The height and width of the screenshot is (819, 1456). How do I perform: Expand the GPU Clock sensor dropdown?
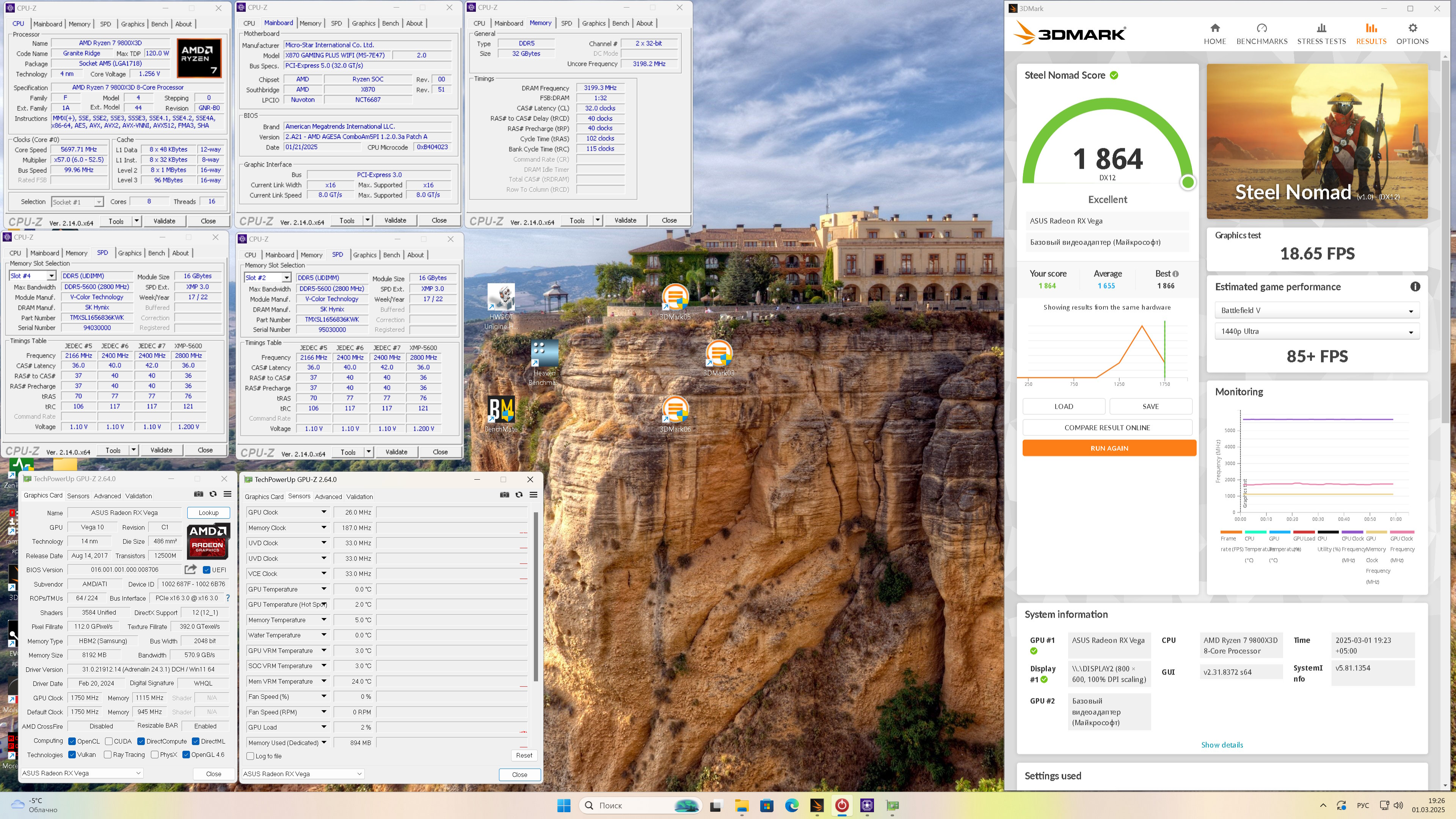click(324, 512)
